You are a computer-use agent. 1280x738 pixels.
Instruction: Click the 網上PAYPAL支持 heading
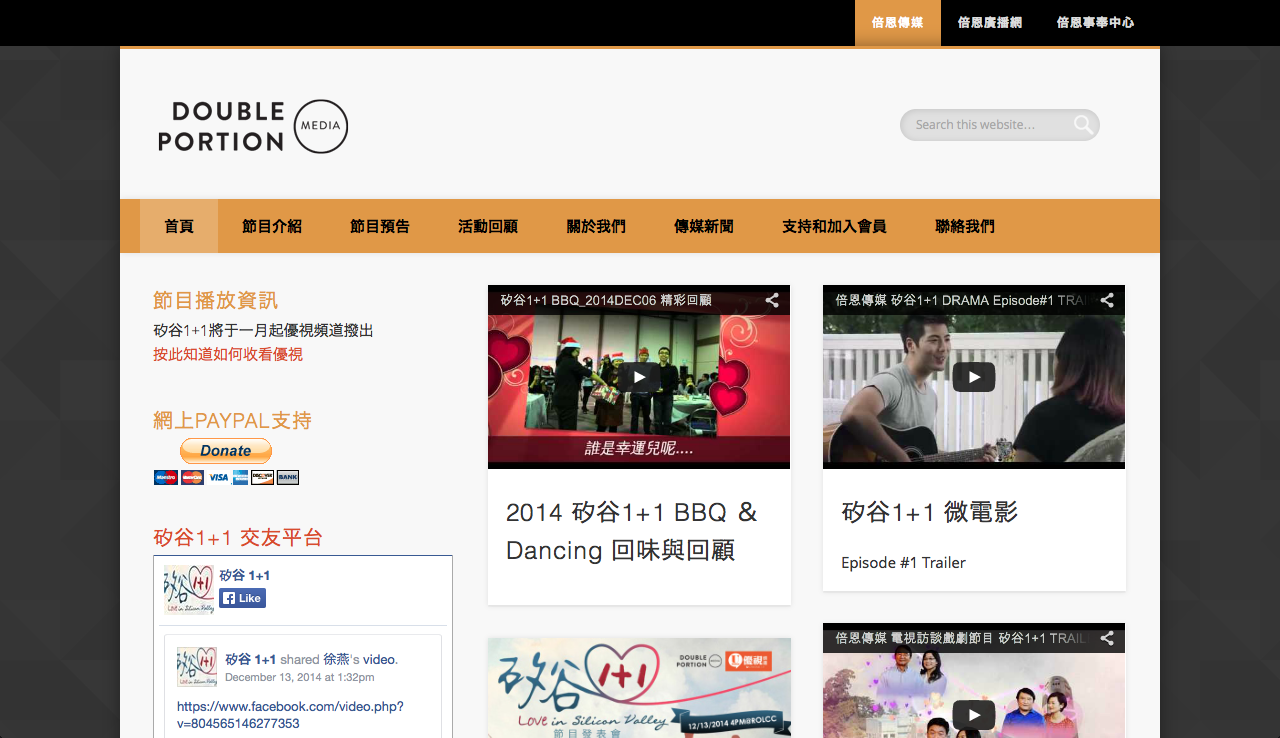[x=233, y=420]
